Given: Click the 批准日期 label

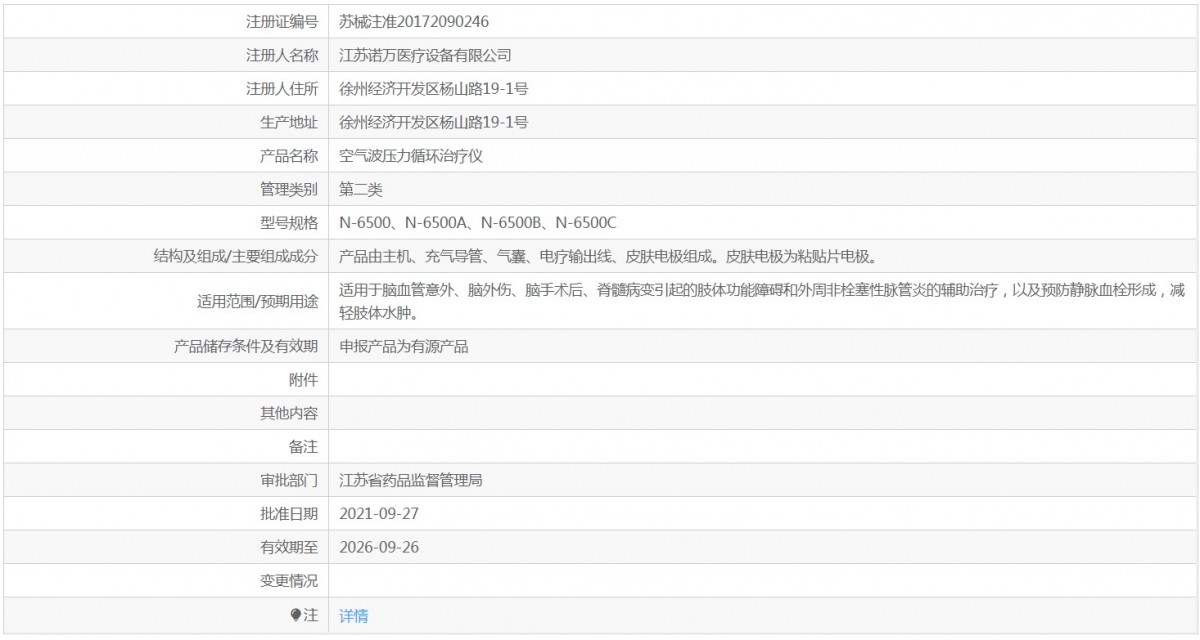Looking at the screenshot, I should point(289,514).
